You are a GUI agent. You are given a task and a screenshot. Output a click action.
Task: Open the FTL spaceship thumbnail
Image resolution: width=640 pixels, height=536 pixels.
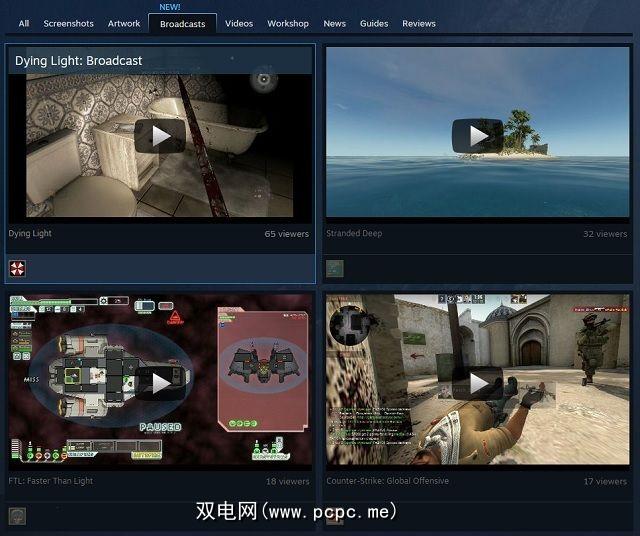point(160,380)
